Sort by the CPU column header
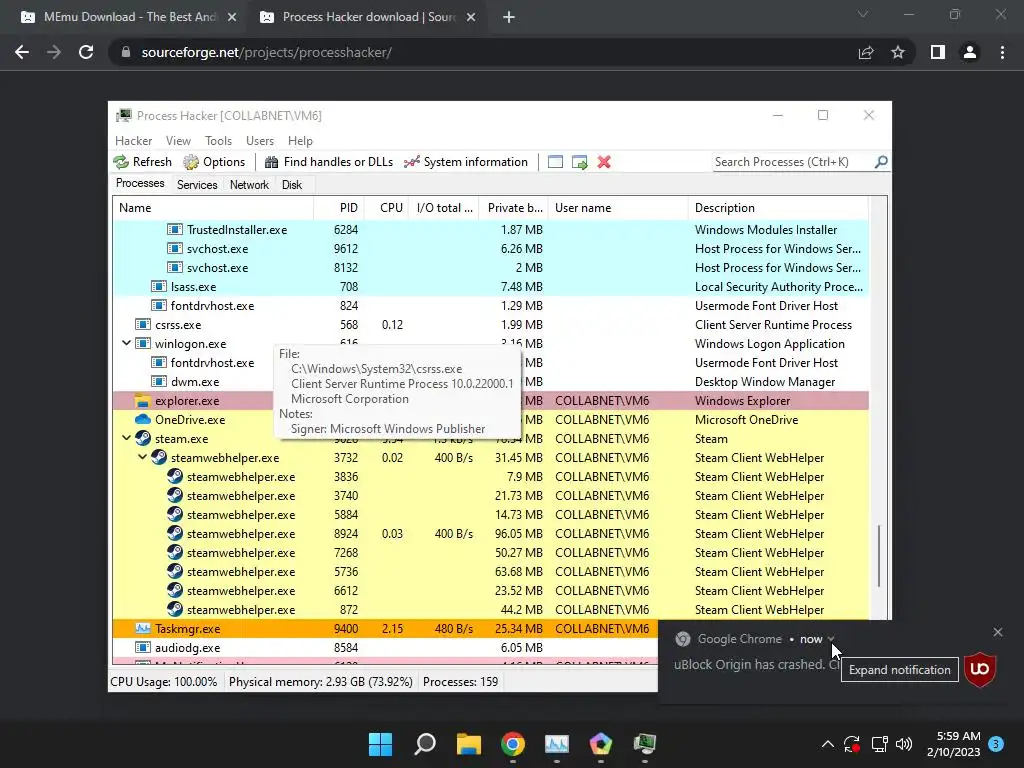 coord(387,208)
